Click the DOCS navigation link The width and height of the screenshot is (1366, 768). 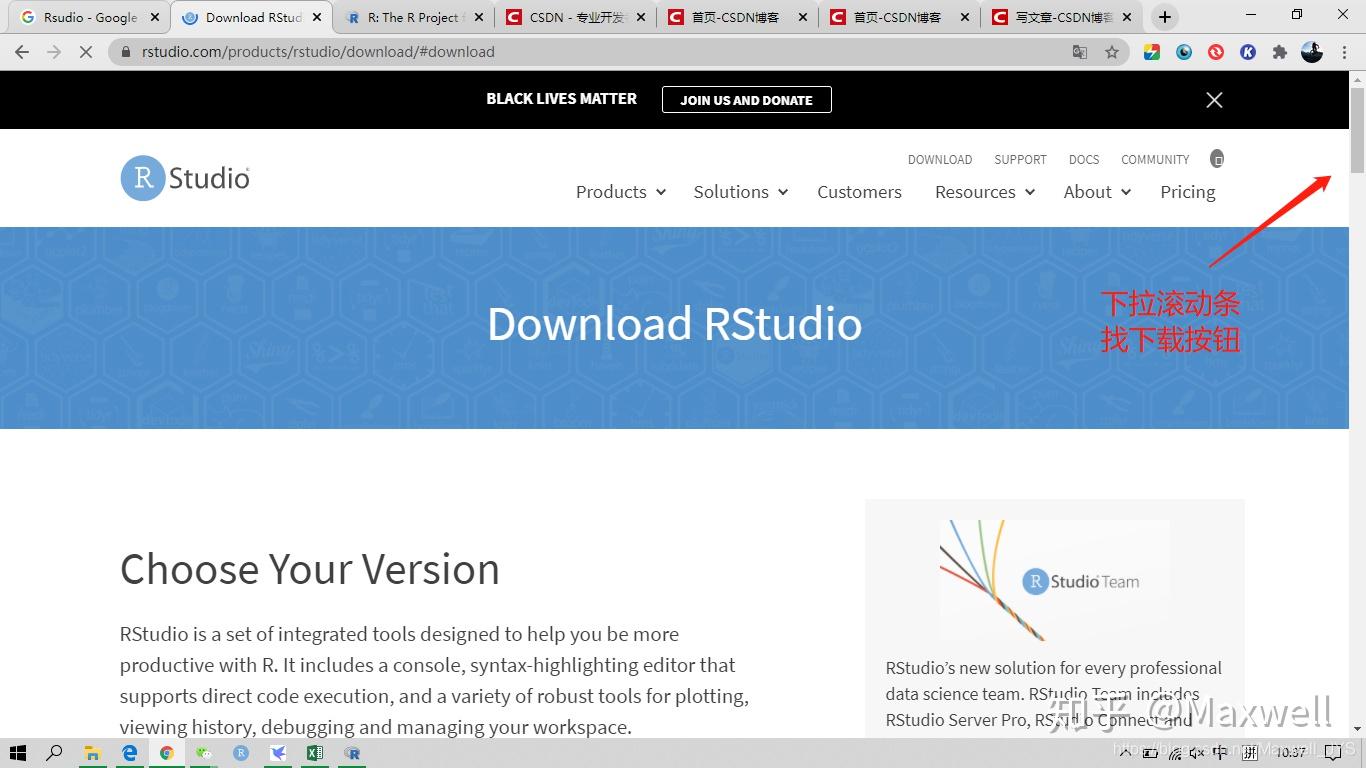1084,159
